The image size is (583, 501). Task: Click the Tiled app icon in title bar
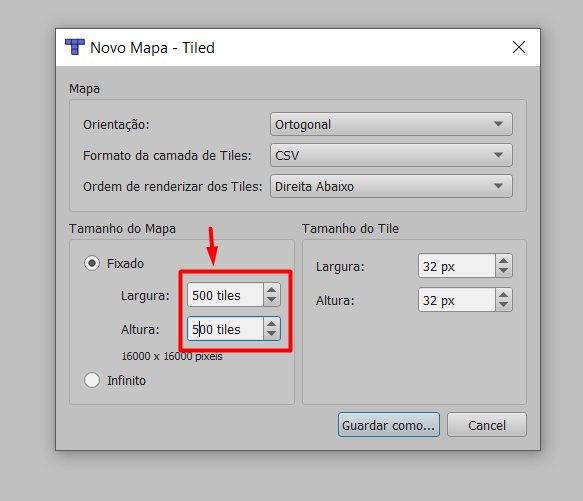pos(75,47)
